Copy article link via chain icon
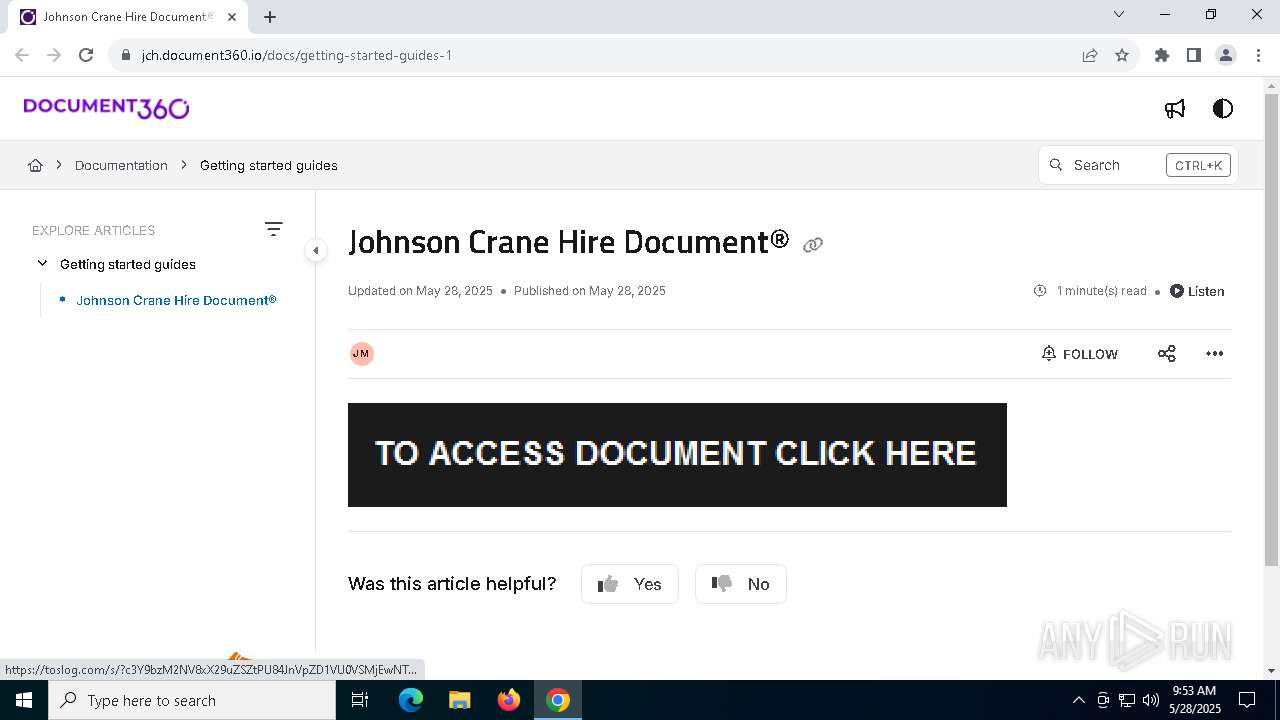Screen dimensions: 1280x720 (813, 245)
